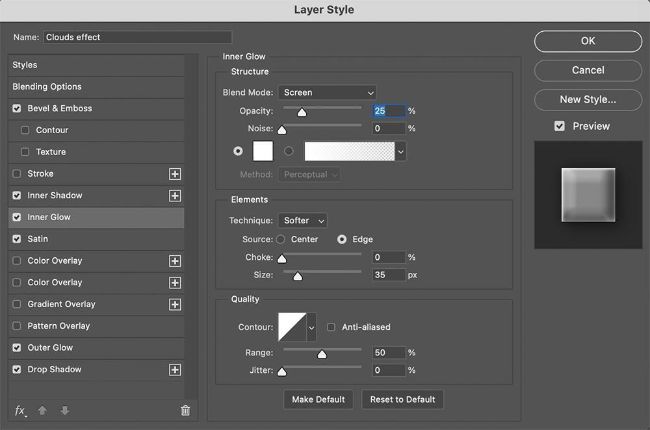Delete effect using the trash icon
Image resolution: width=650 pixels, height=430 pixels.
(x=185, y=410)
